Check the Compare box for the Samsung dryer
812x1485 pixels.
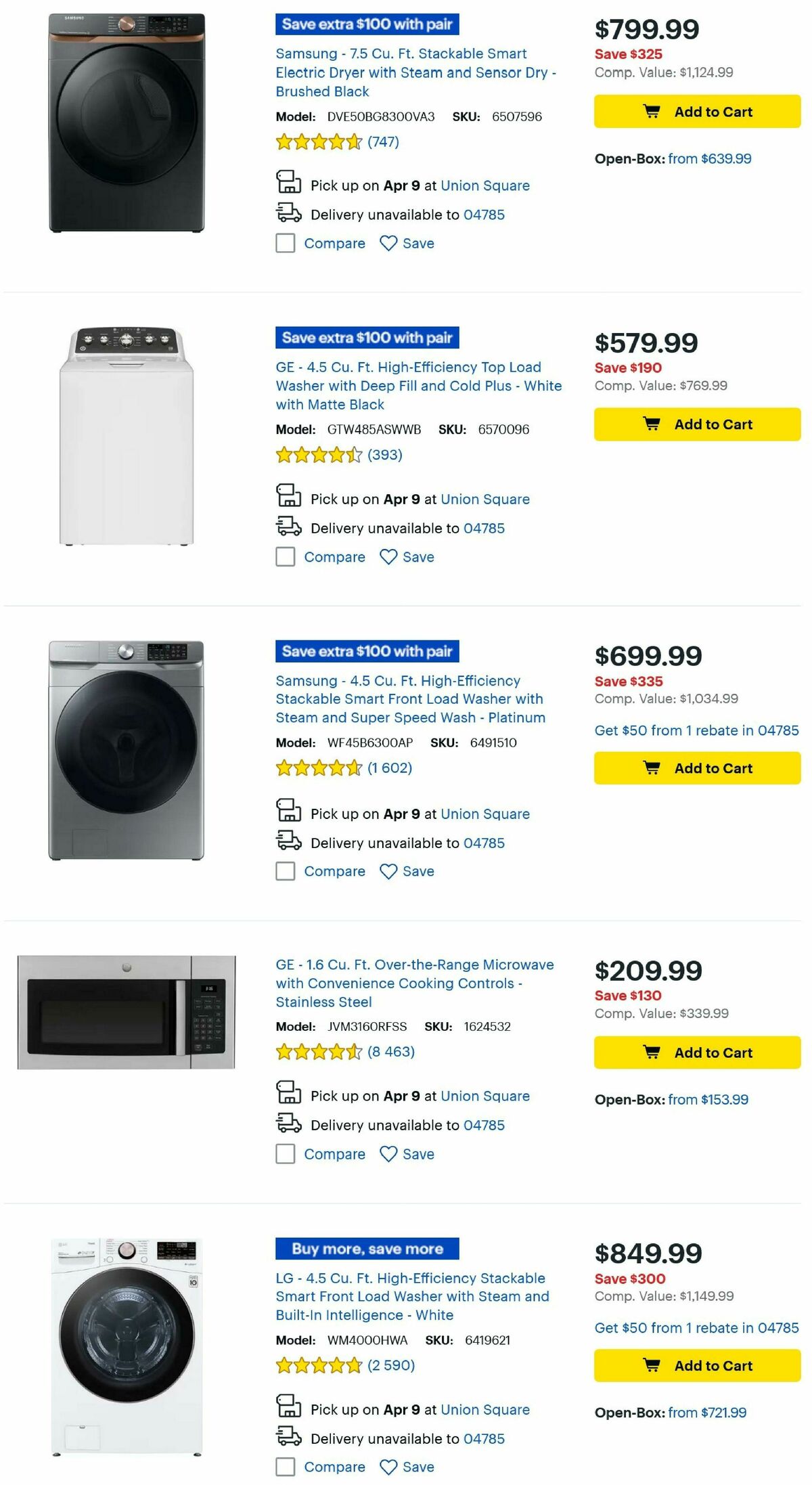pos(284,243)
